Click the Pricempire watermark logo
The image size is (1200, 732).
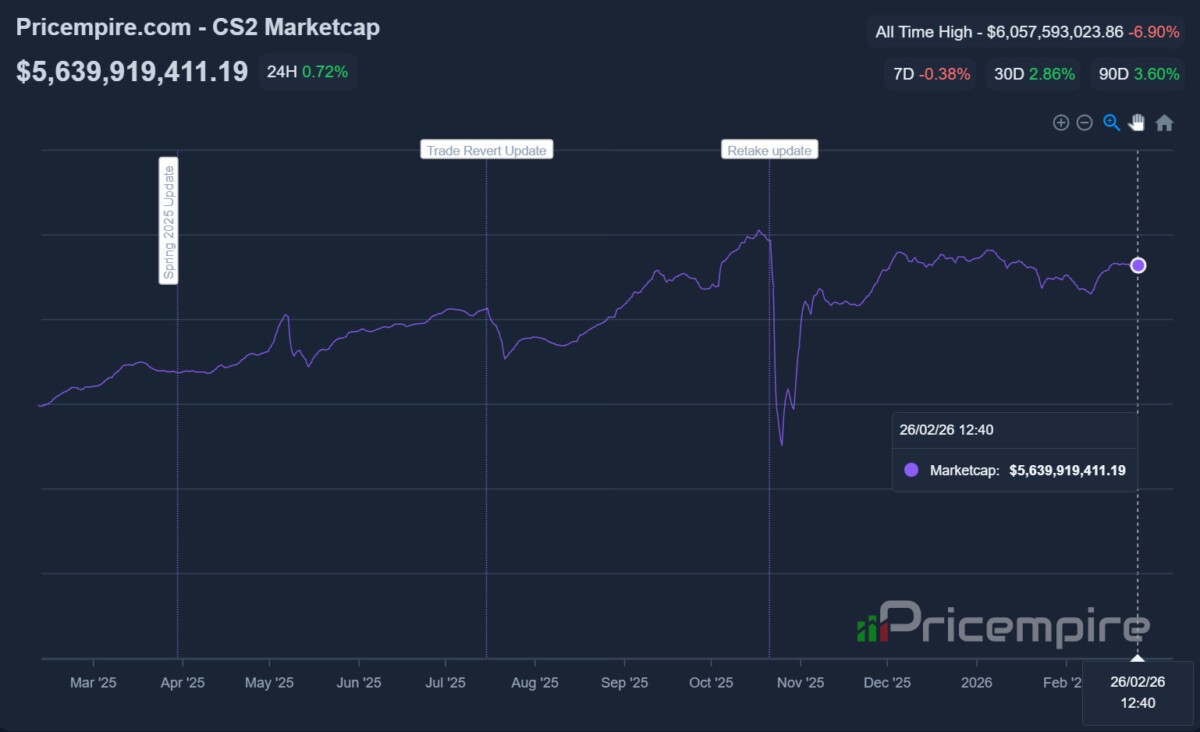click(x=1002, y=624)
